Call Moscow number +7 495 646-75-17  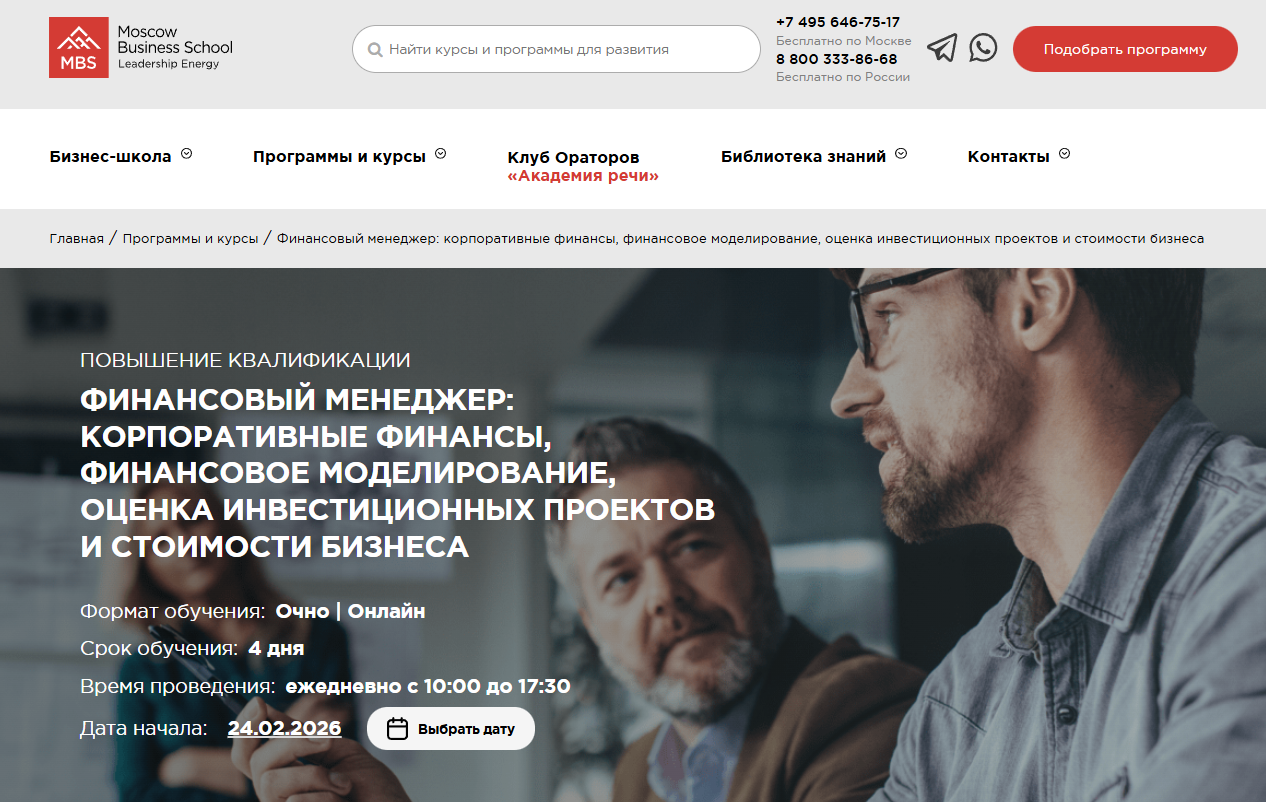(x=838, y=22)
